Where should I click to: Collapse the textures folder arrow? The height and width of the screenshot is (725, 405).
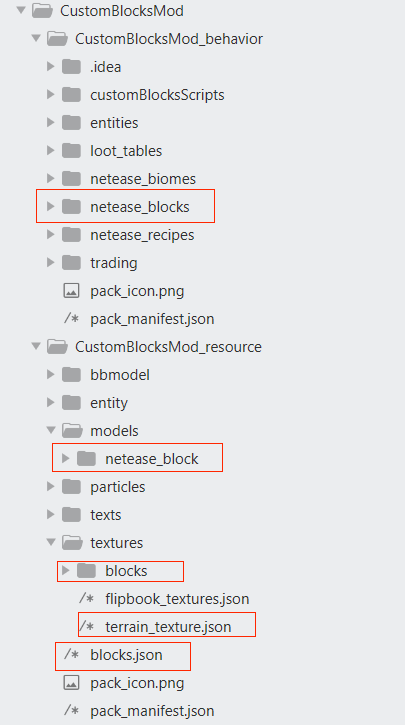tap(50, 542)
